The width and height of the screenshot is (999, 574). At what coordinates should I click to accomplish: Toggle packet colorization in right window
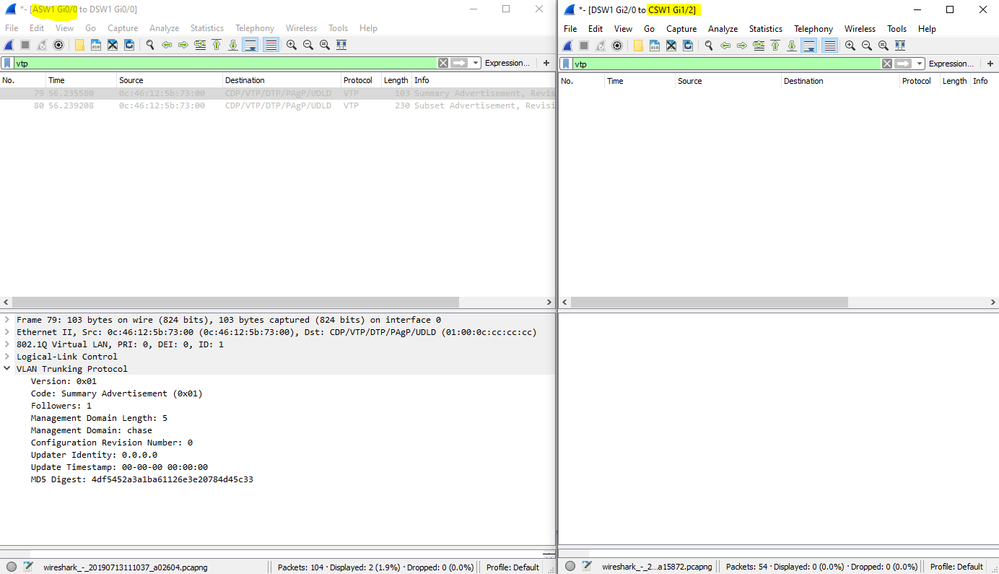point(830,45)
